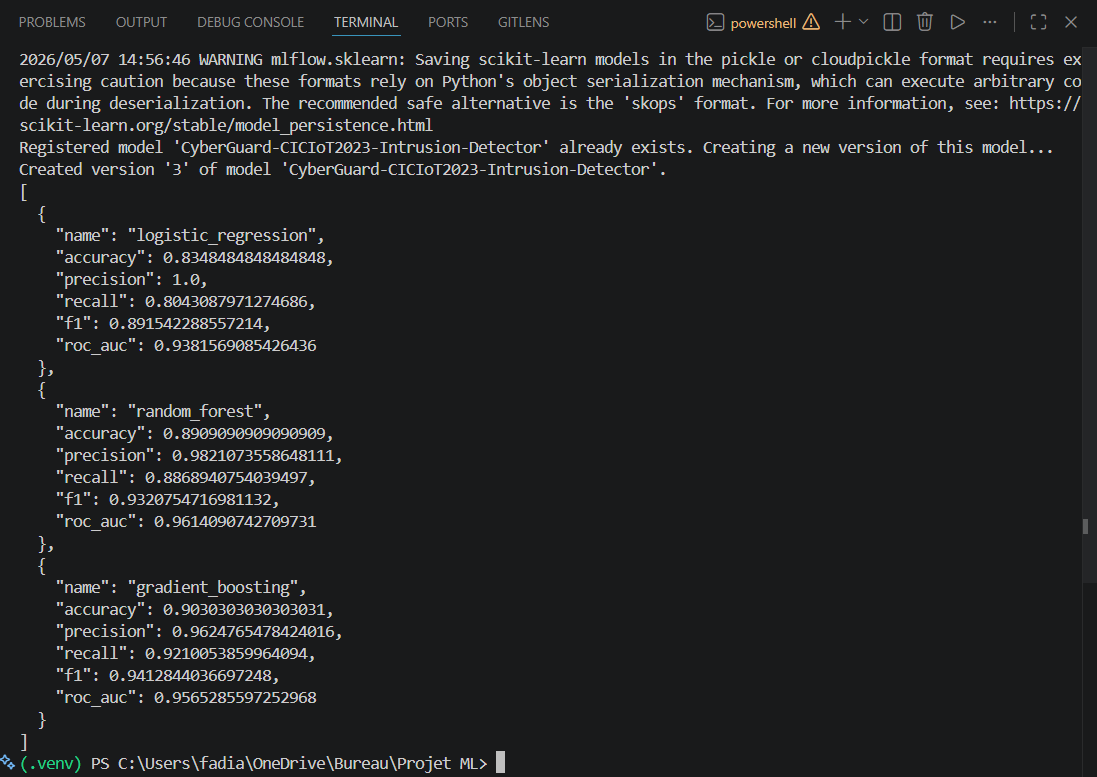
Task: Click the (.venv) prompt text
Action: pos(50,763)
